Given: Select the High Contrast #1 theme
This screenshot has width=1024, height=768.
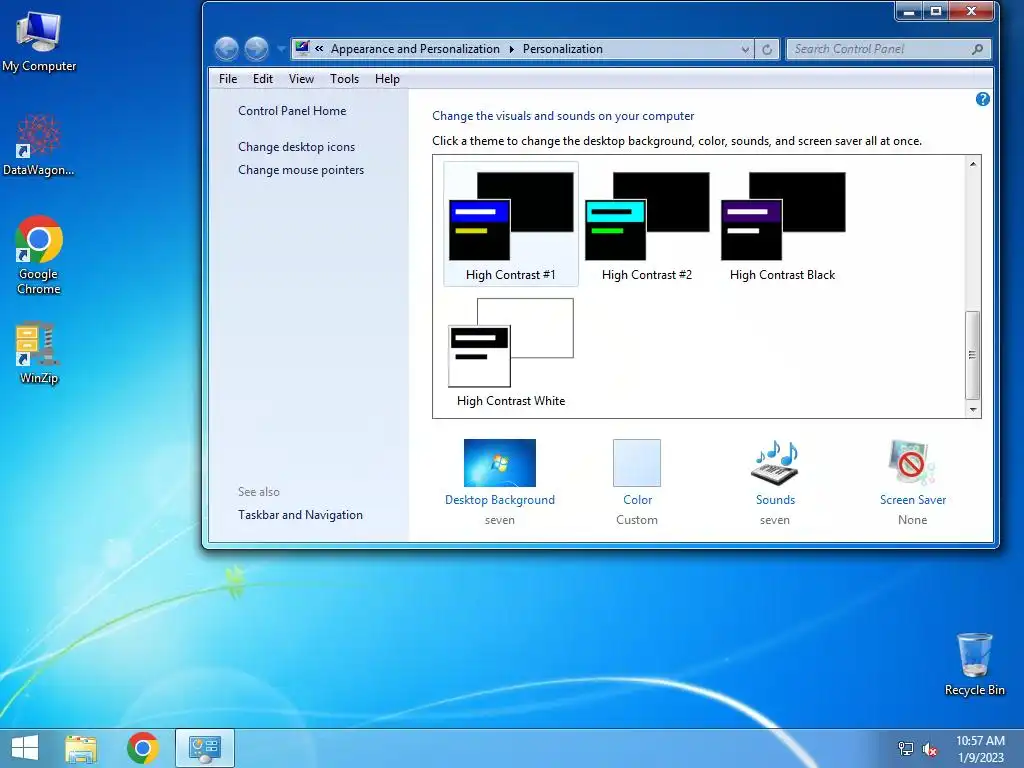Looking at the screenshot, I should pyautogui.click(x=511, y=224).
